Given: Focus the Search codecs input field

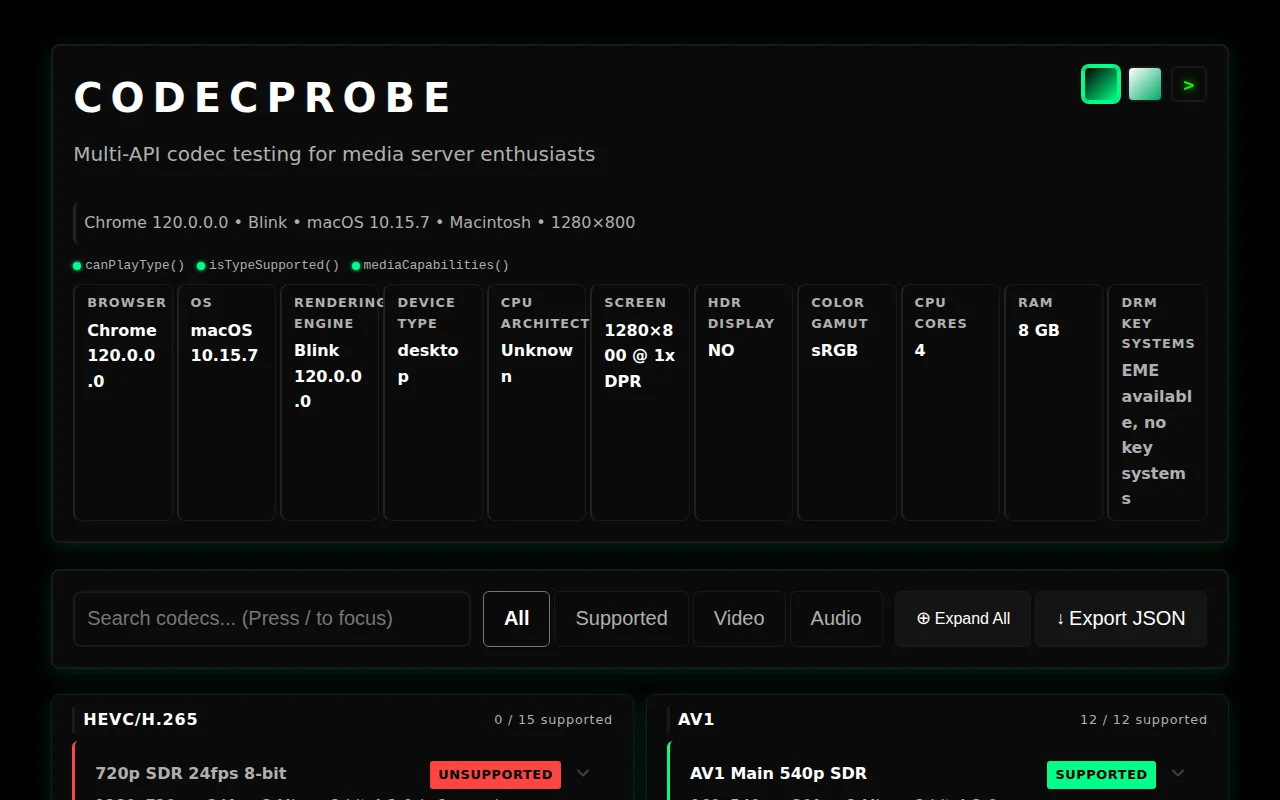Looking at the screenshot, I should pos(272,618).
